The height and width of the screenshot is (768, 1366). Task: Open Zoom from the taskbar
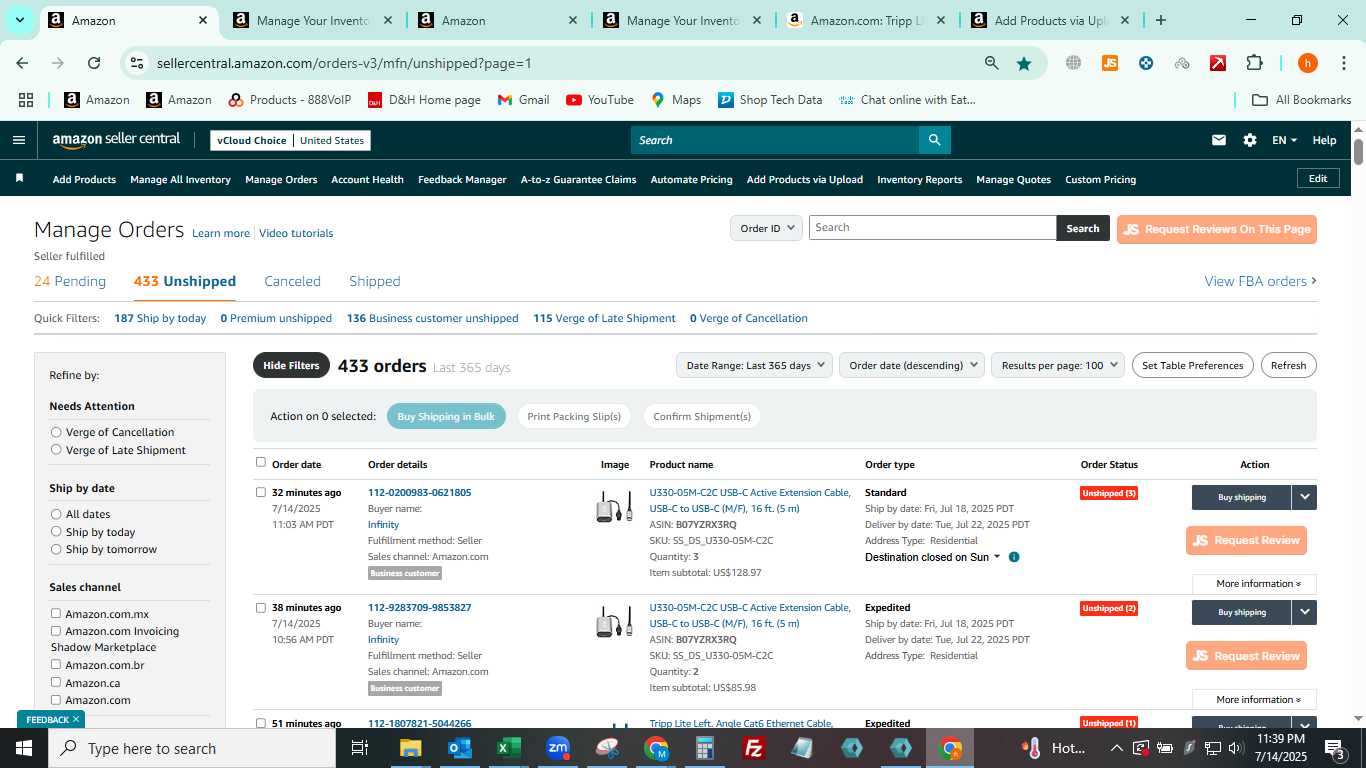coord(558,748)
